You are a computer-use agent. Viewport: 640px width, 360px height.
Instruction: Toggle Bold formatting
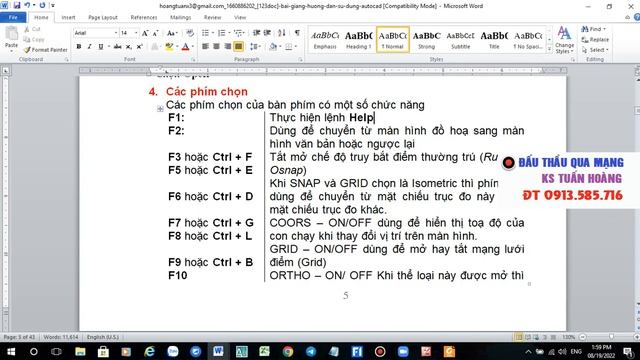[79, 47]
